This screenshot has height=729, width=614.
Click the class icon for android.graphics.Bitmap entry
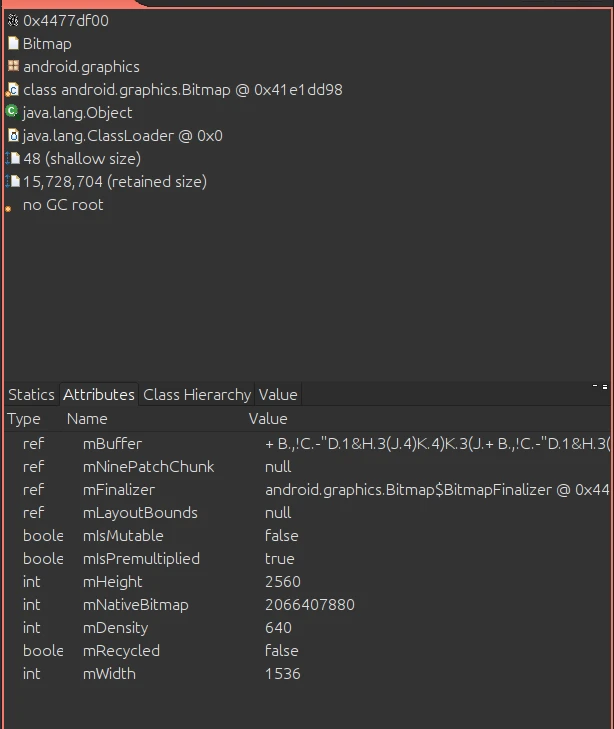pos(13,89)
